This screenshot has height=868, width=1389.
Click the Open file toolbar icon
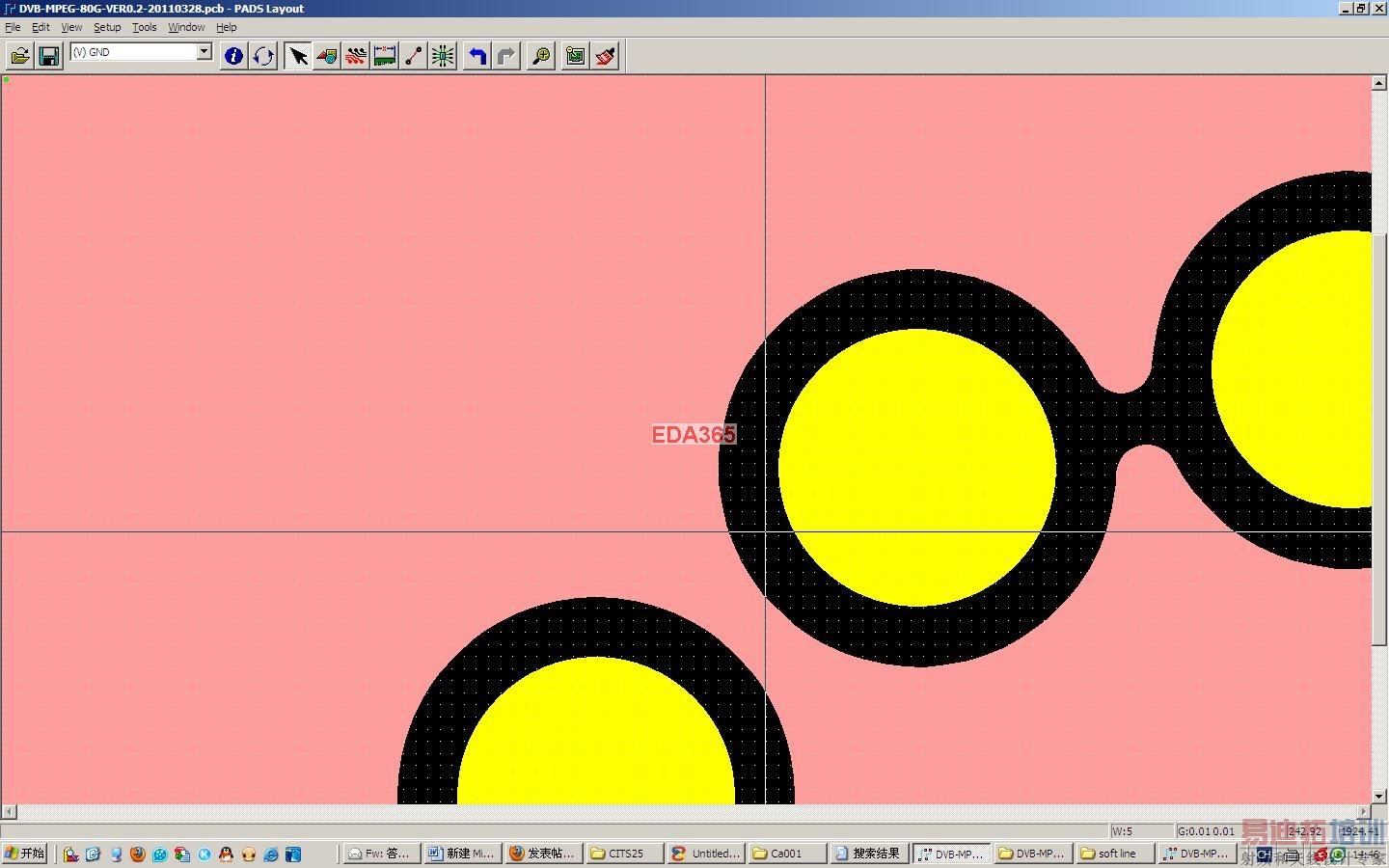pos(20,56)
